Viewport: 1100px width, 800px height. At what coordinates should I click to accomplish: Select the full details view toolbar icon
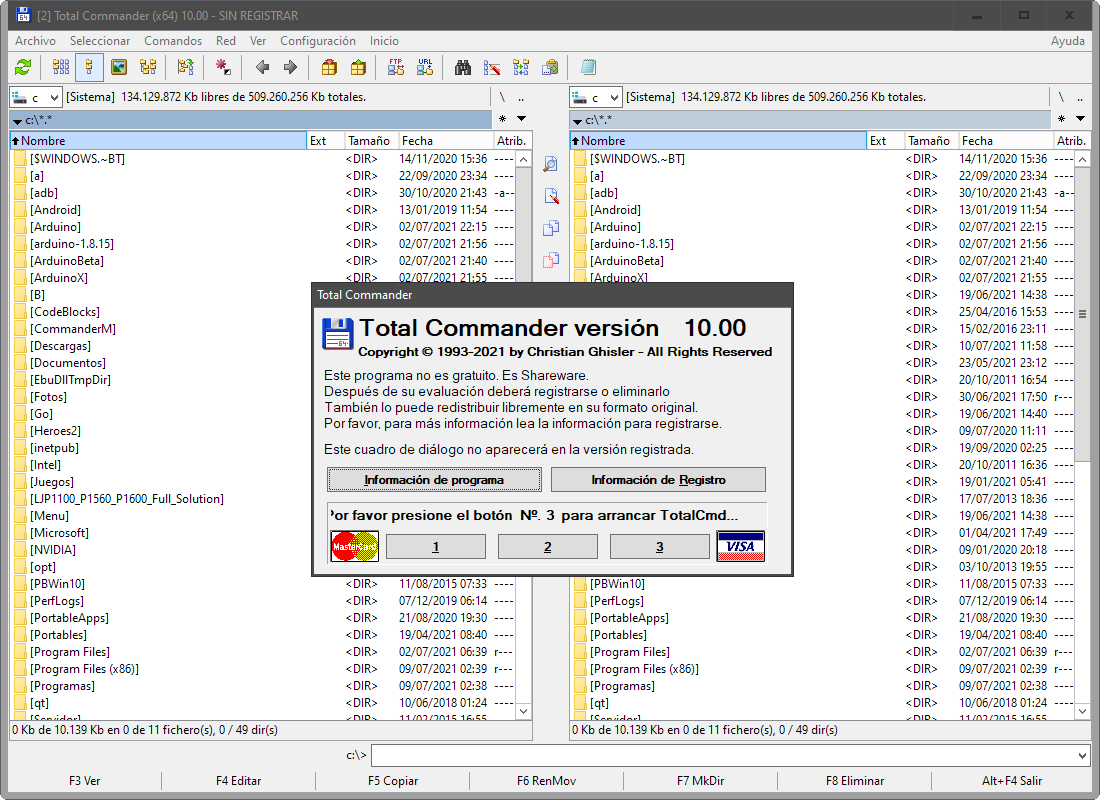(x=89, y=67)
